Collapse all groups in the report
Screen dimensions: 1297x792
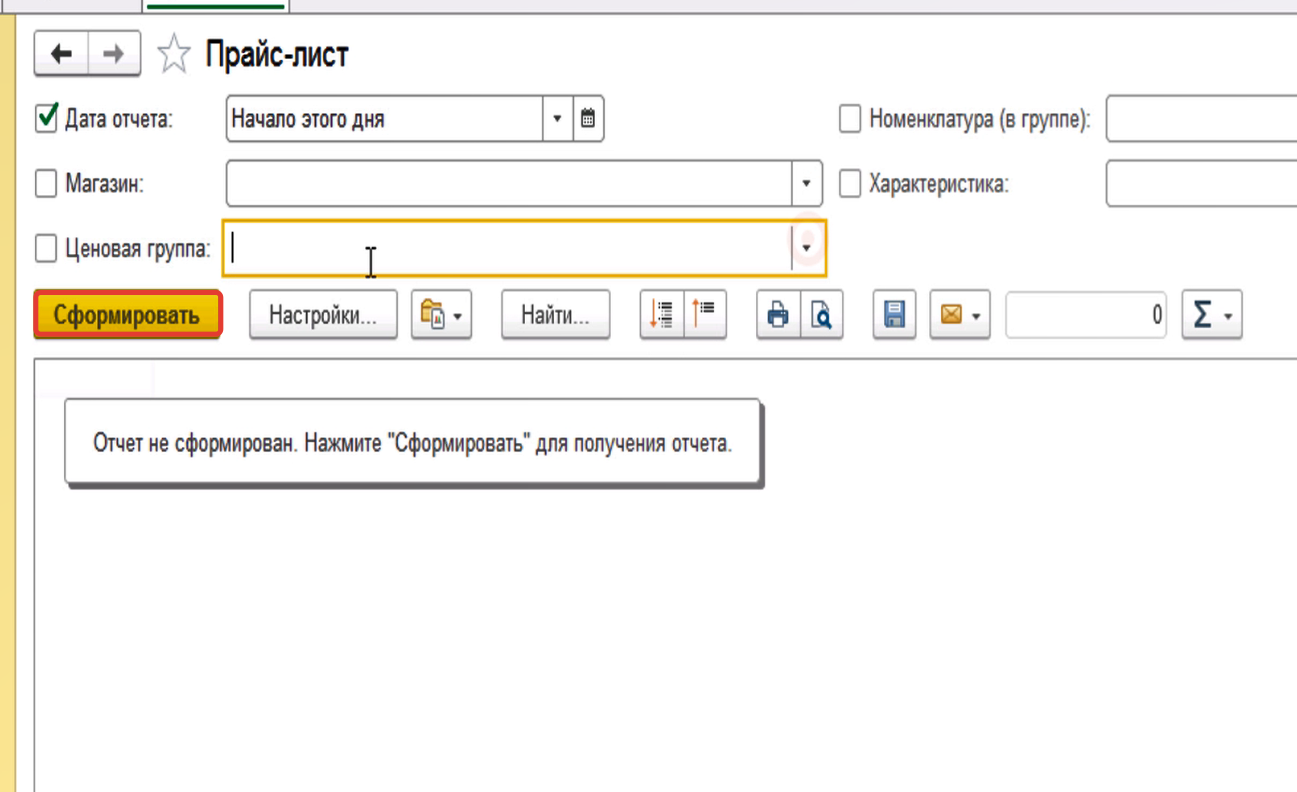pyautogui.click(x=662, y=316)
